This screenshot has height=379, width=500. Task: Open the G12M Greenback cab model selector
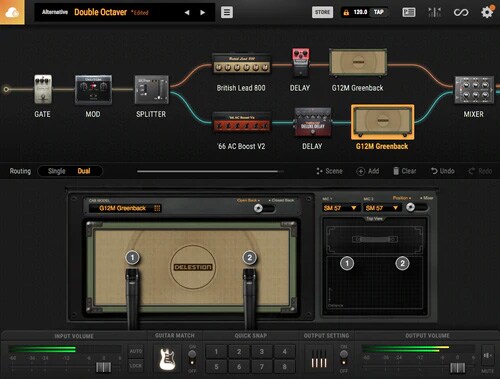coord(125,208)
